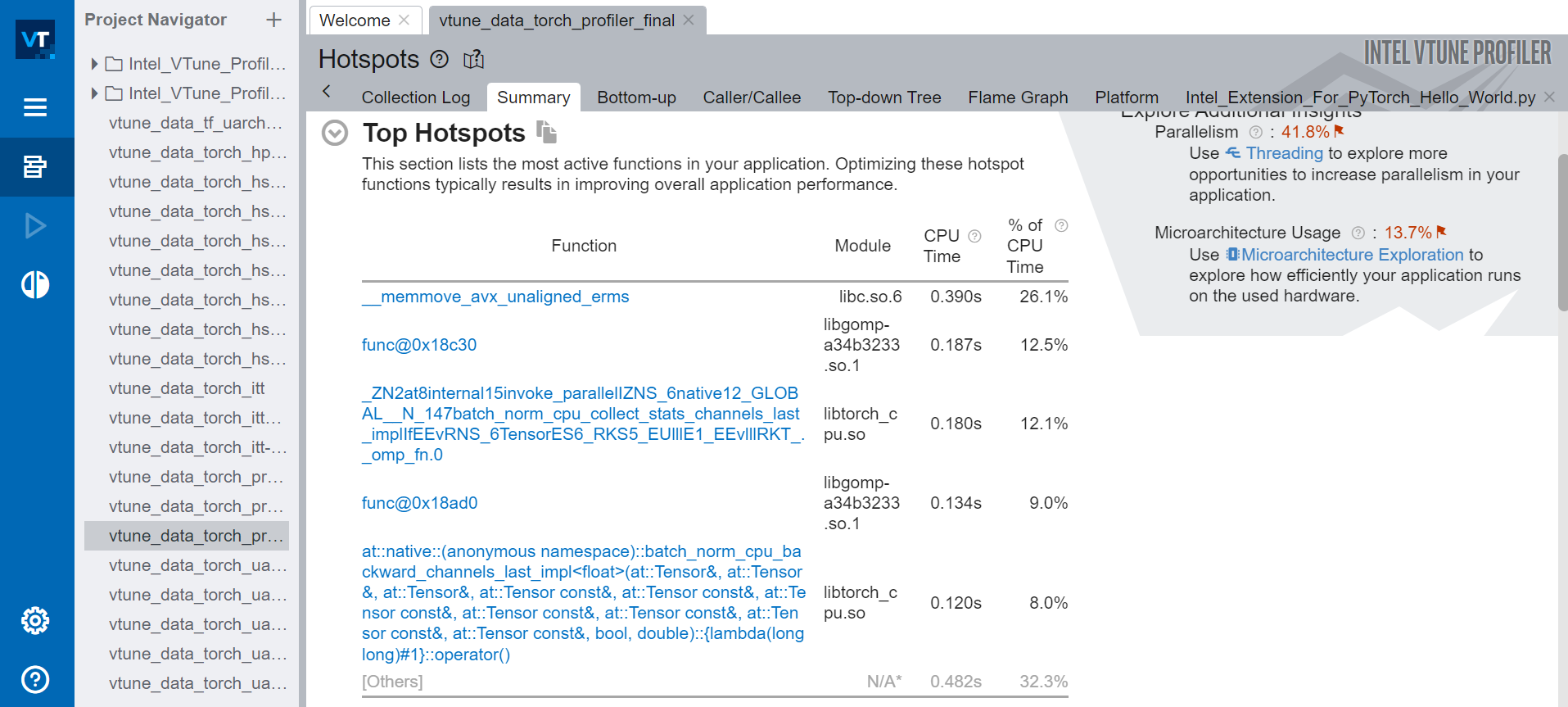Select vtune_data_torch_itt result in navigator

coord(187,388)
